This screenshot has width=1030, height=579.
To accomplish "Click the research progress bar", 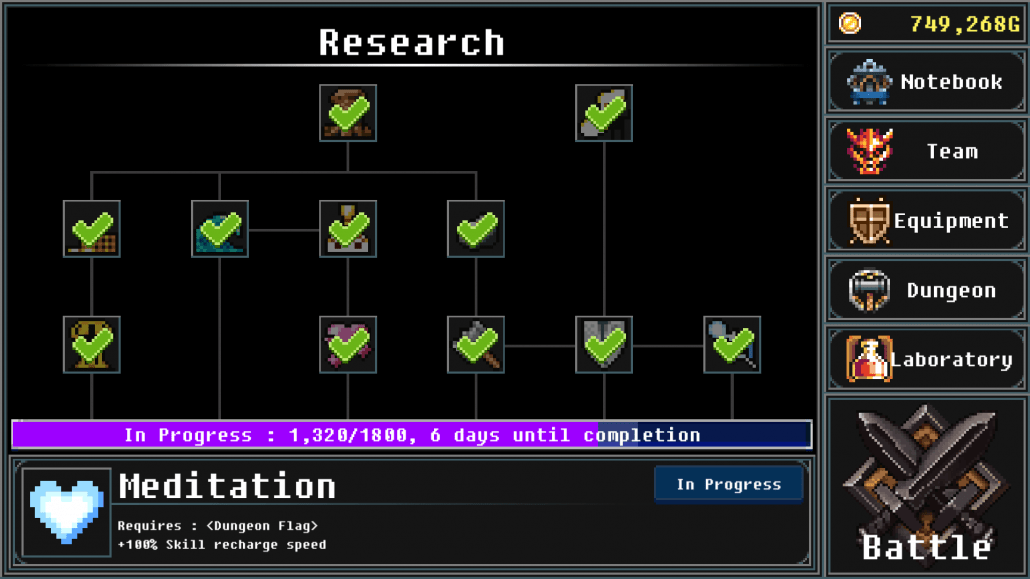I will [x=412, y=435].
